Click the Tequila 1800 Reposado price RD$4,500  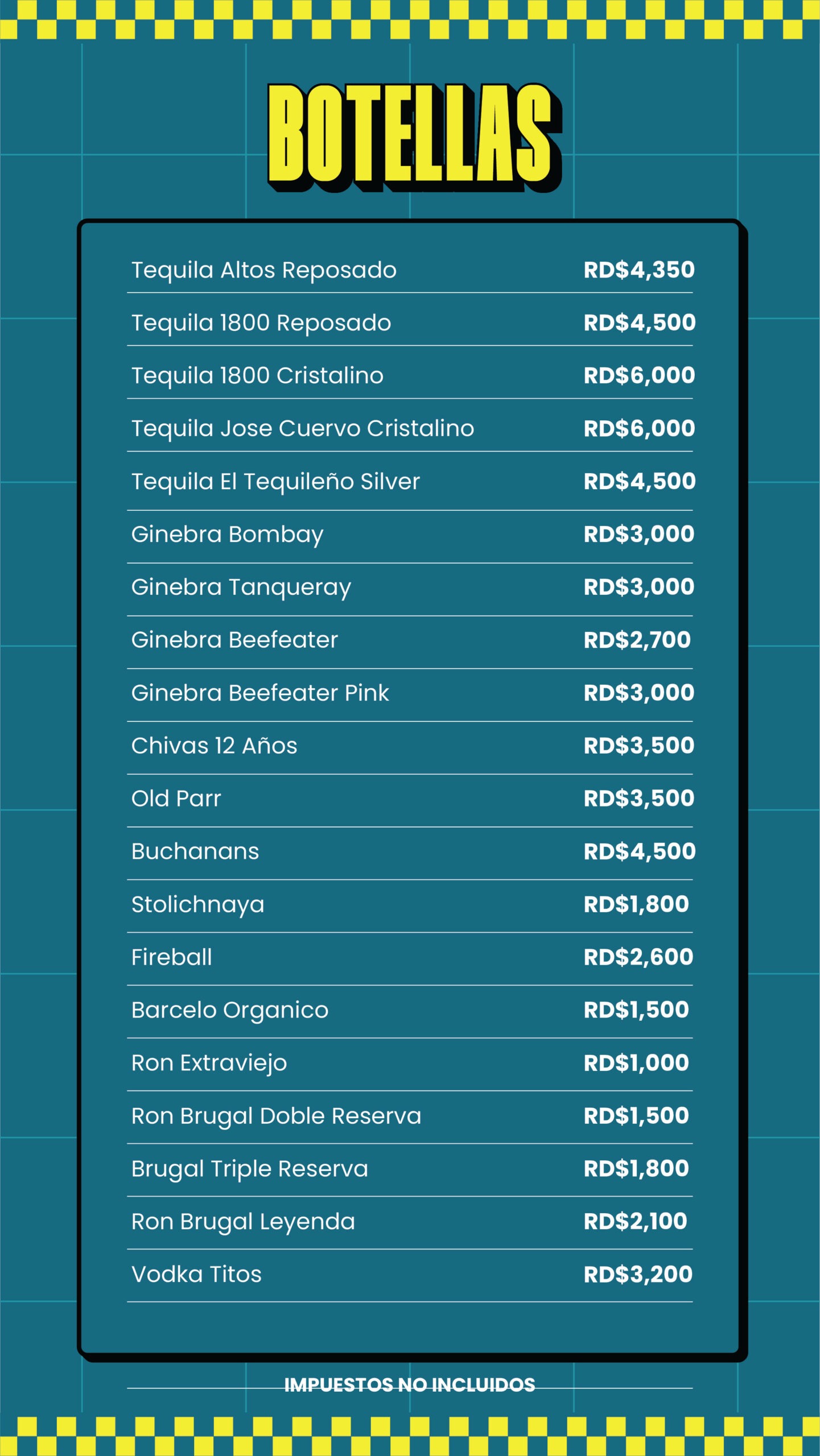click(640, 322)
